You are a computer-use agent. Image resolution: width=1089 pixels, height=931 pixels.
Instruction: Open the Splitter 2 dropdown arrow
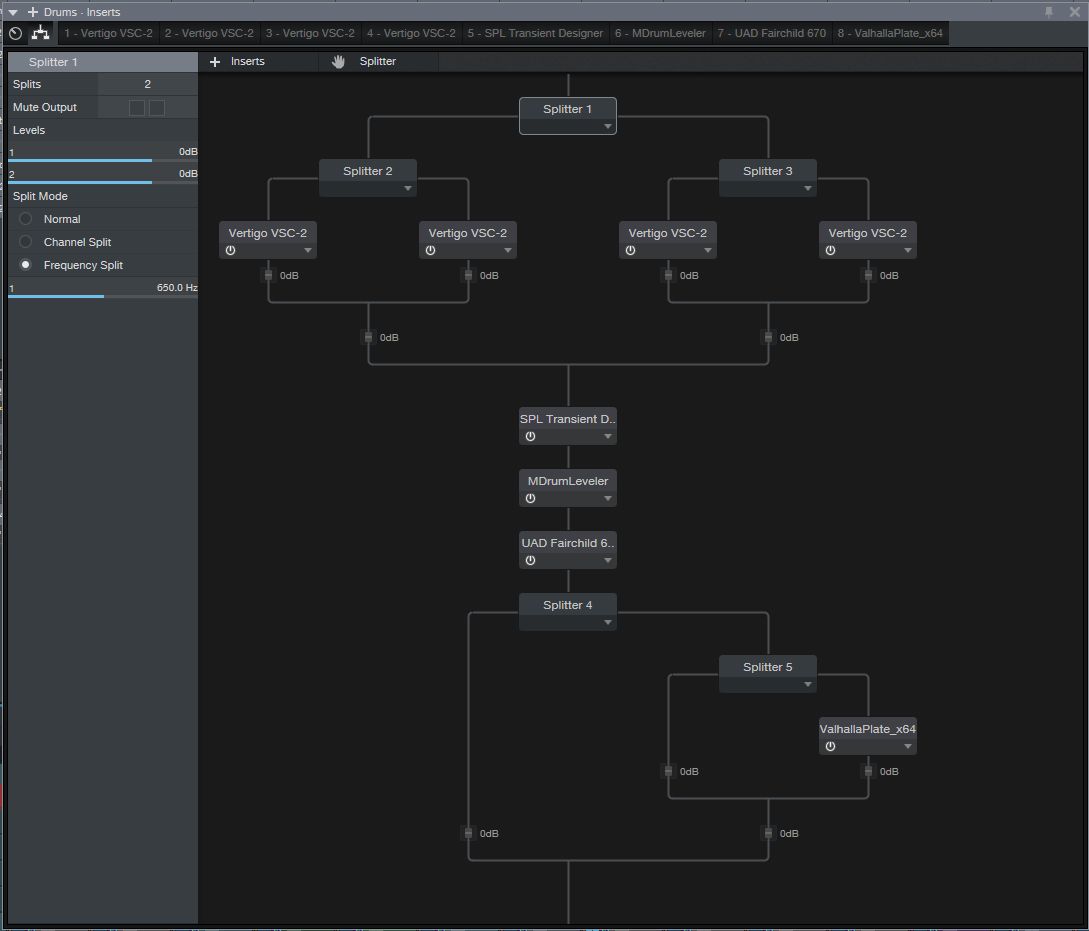click(408, 188)
